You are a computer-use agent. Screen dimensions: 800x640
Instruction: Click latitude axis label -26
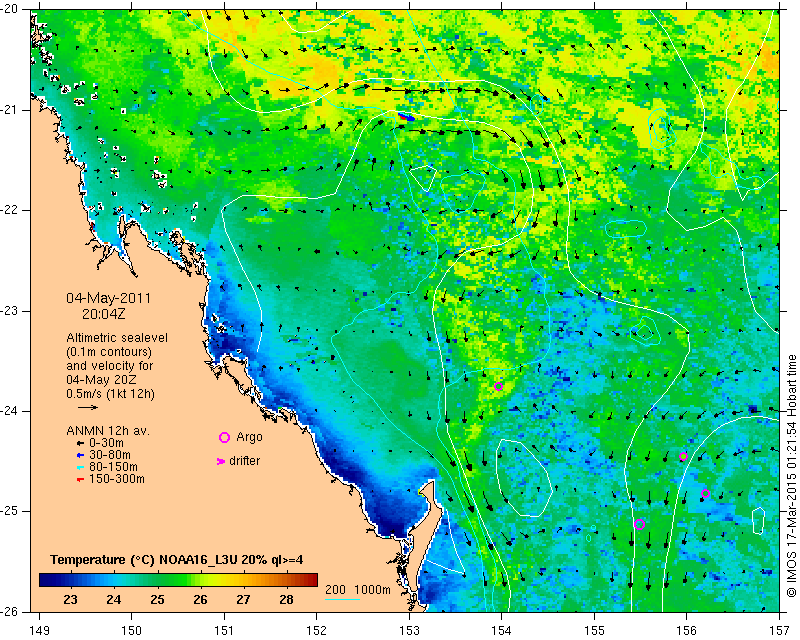click(10, 611)
